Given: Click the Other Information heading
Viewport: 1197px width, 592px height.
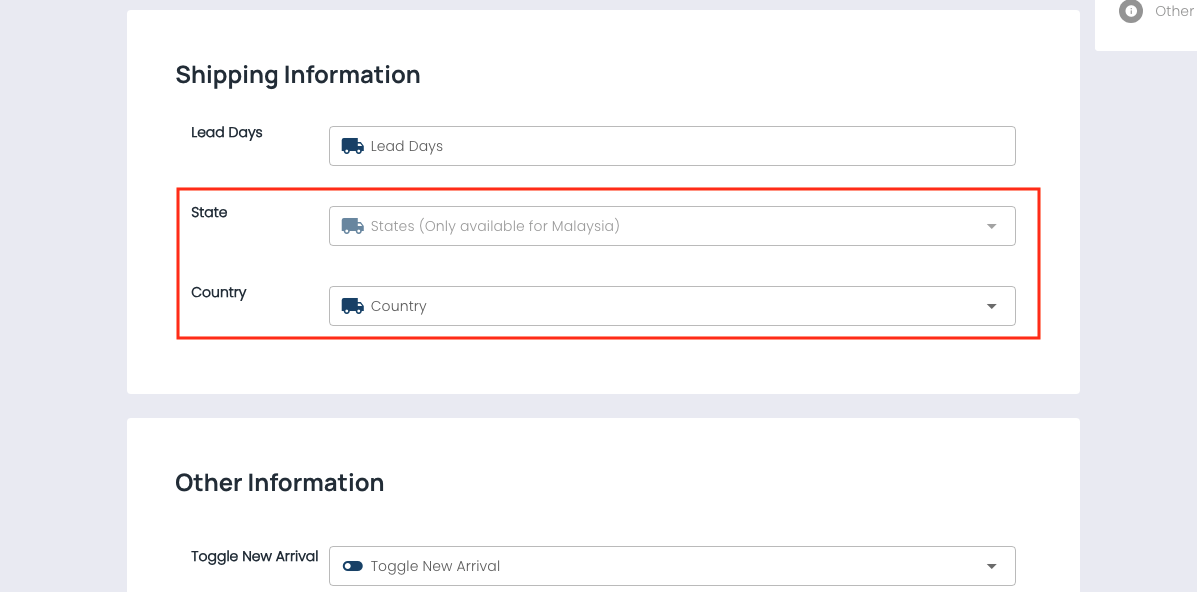Looking at the screenshot, I should pyautogui.click(x=280, y=483).
